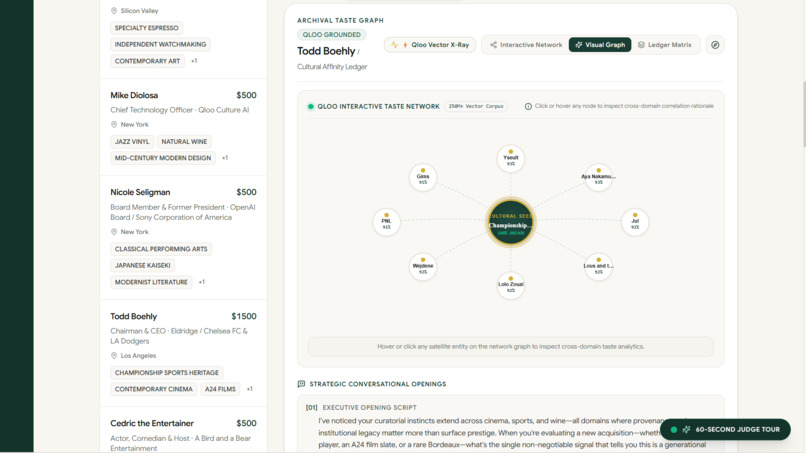The image size is (806, 453).
Task: Click the Todd Boehly heading in graph panel
Action: pos(326,51)
